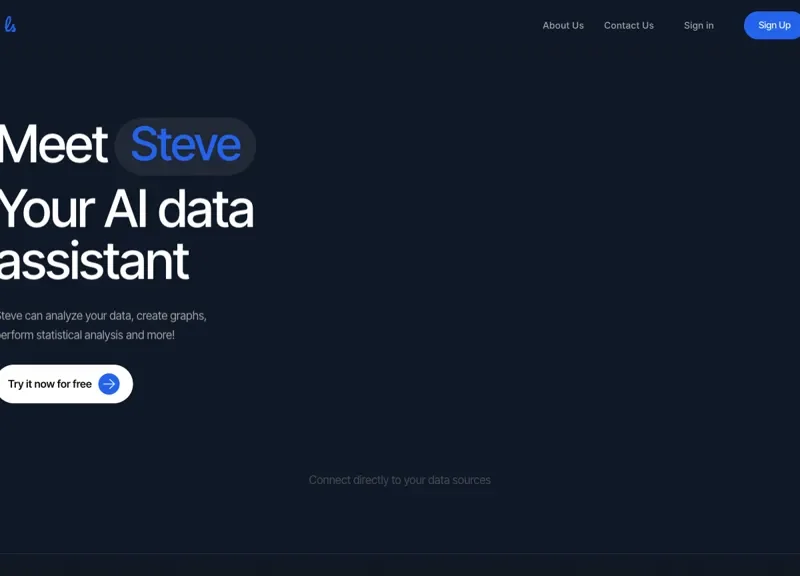
Task: Click the Connect directly to your data sources text
Action: point(399,480)
